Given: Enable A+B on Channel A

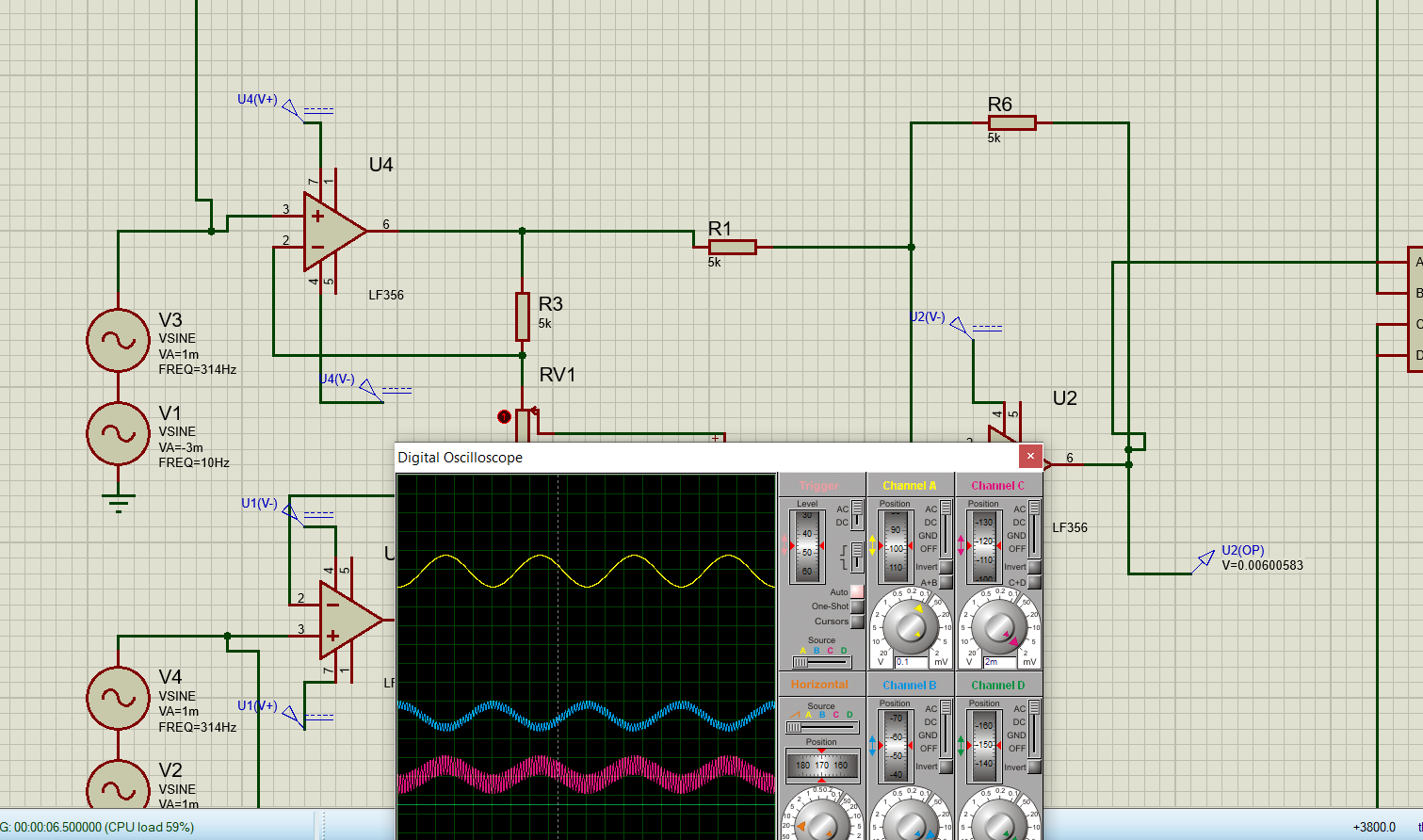Looking at the screenshot, I should pos(946,582).
